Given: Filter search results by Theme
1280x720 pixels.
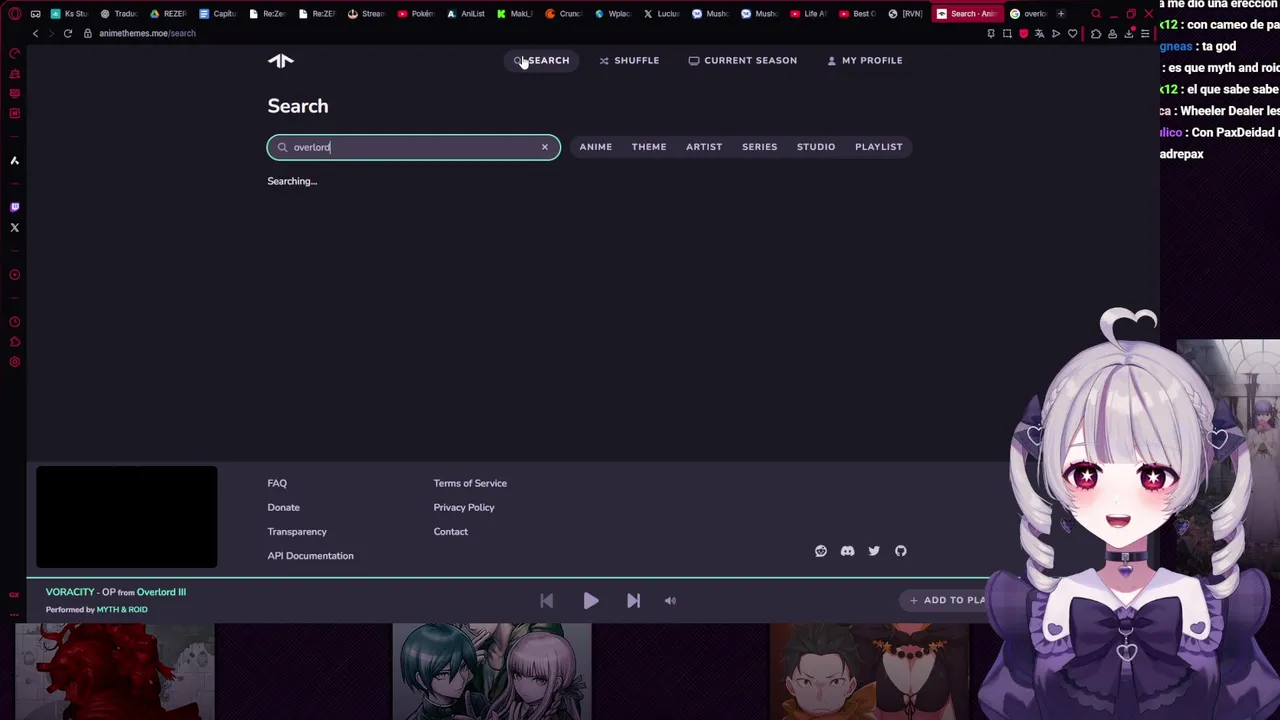Looking at the screenshot, I should [649, 147].
